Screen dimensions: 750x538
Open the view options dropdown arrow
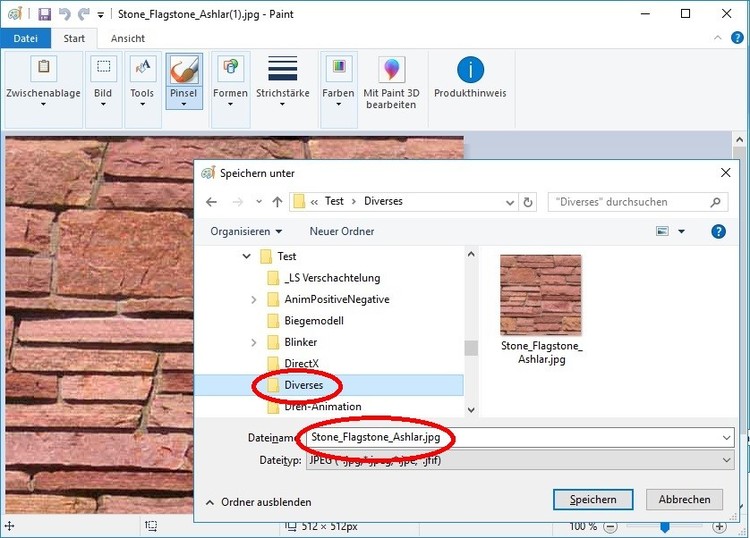(682, 231)
